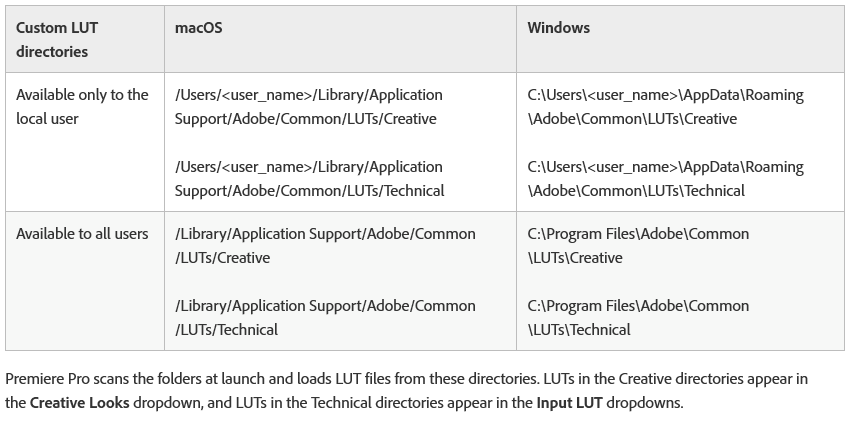Click the Windows Program Files Creative LUTs path
The image size is (866, 426).
[x=638, y=245]
